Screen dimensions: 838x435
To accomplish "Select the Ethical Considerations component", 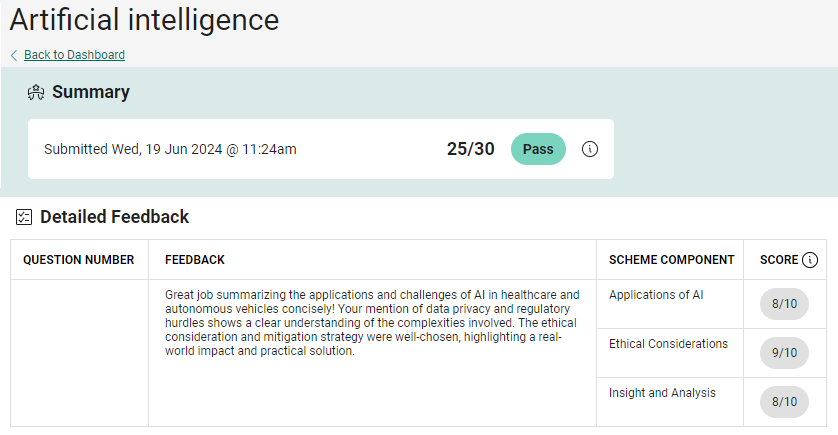I will pos(668,344).
